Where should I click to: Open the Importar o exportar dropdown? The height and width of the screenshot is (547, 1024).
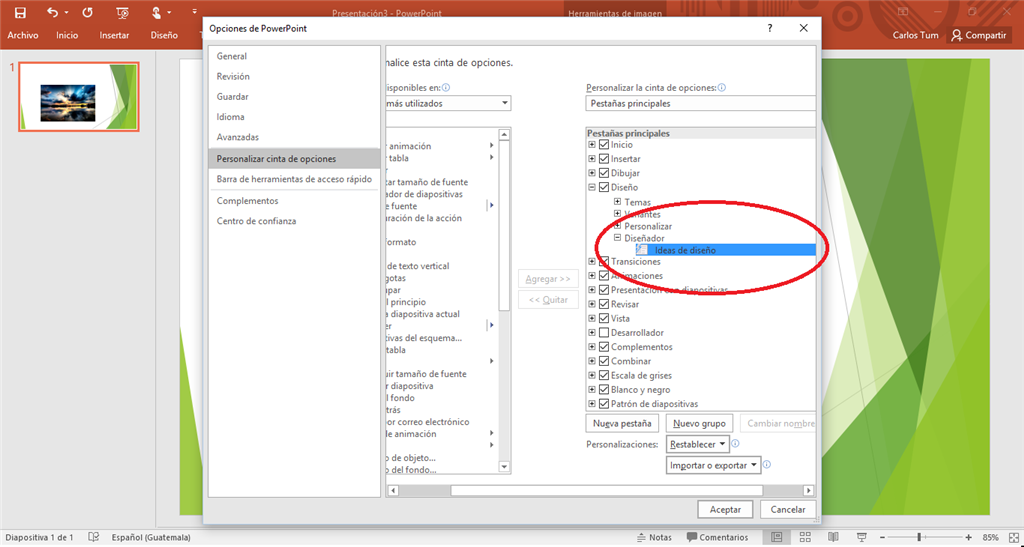(713, 465)
